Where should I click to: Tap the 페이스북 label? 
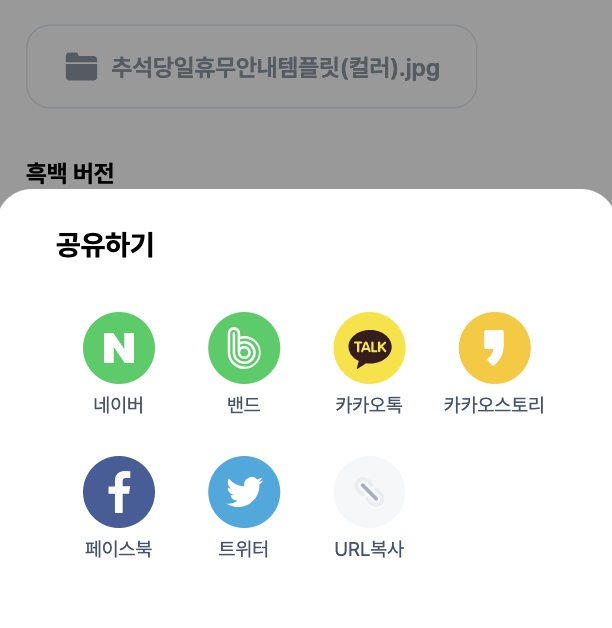119,549
